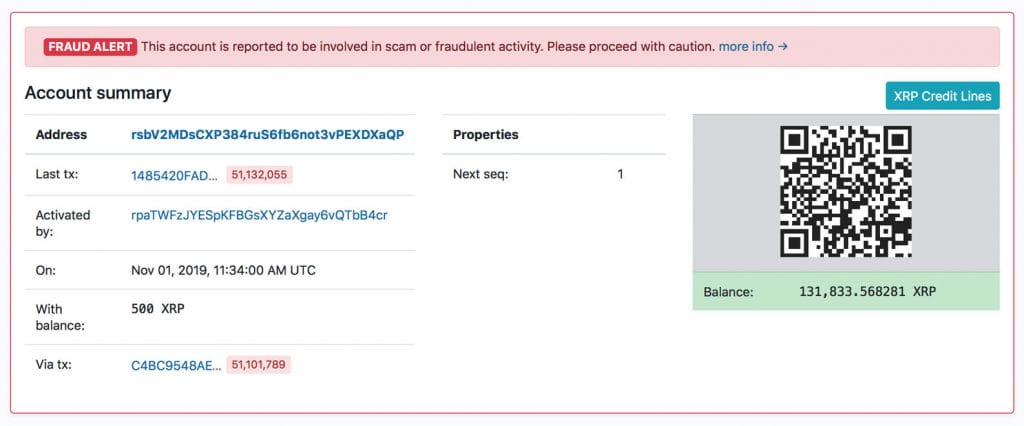
Task: Click the Next seq label
Action: tap(481, 175)
